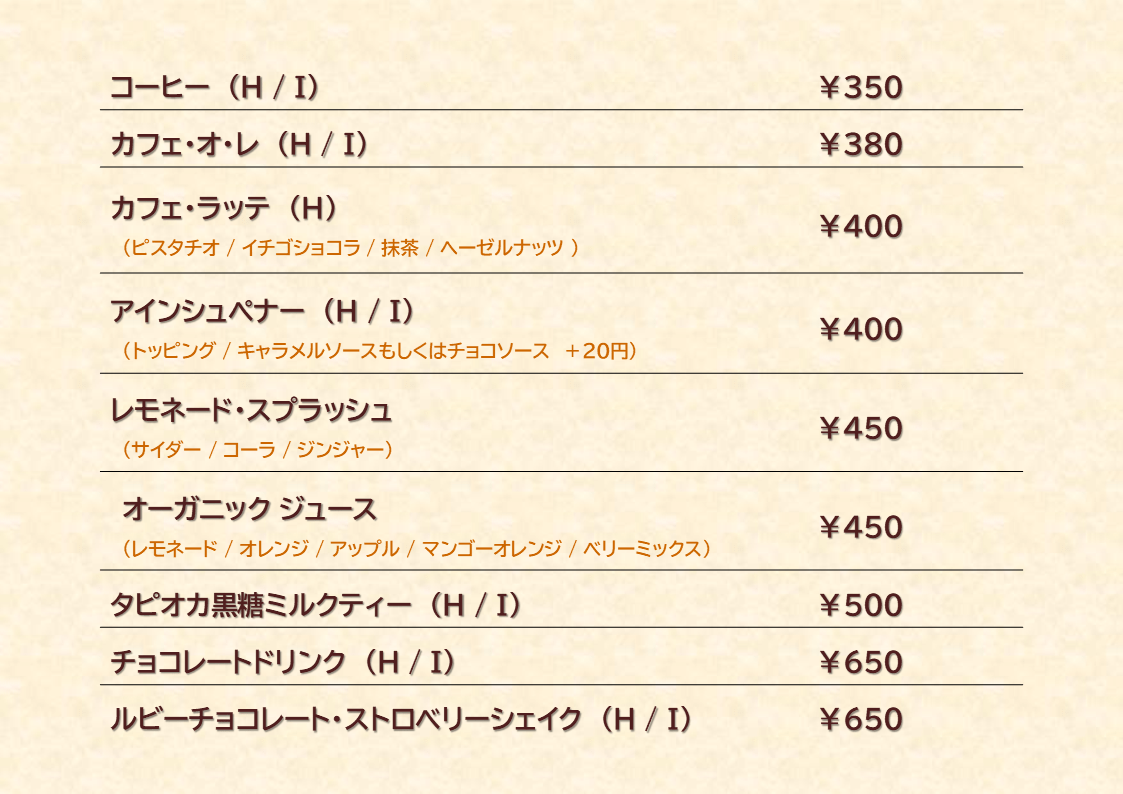Select the カフェ・ラッテ (H) item
The width and height of the screenshot is (1123, 794).
point(224,208)
